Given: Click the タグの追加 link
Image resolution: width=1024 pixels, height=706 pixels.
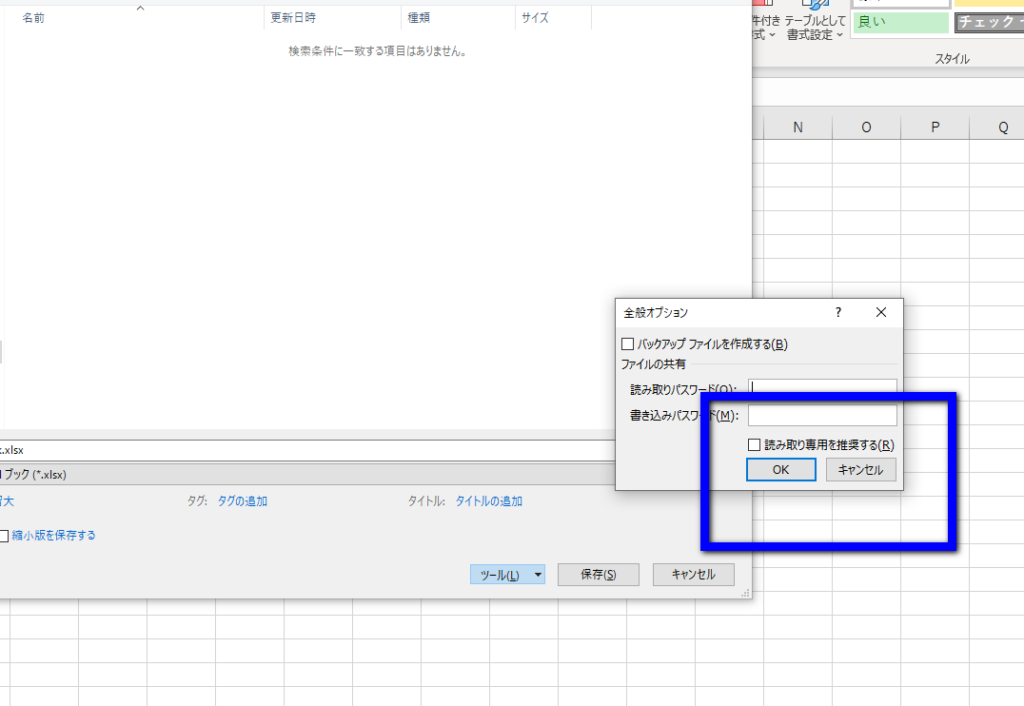Looking at the screenshot, I should point(242,502).
